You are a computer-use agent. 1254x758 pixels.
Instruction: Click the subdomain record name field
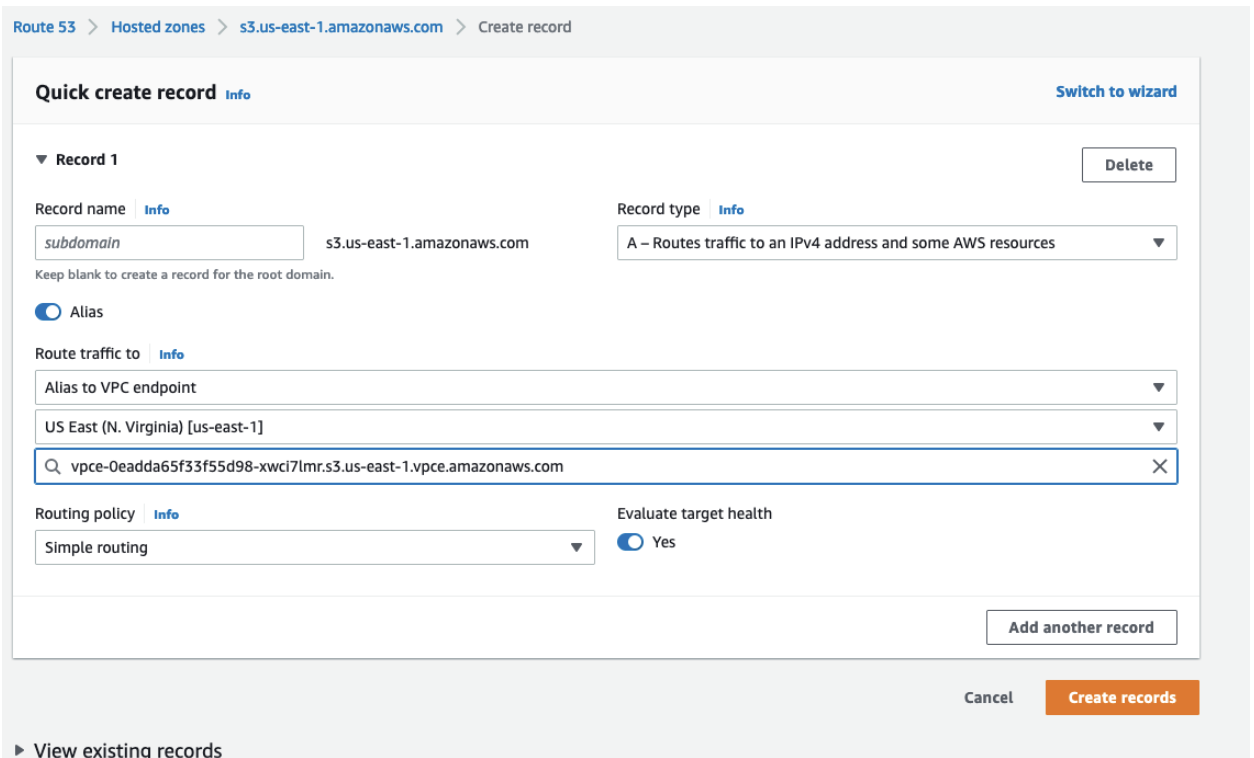tap(169, 243)
